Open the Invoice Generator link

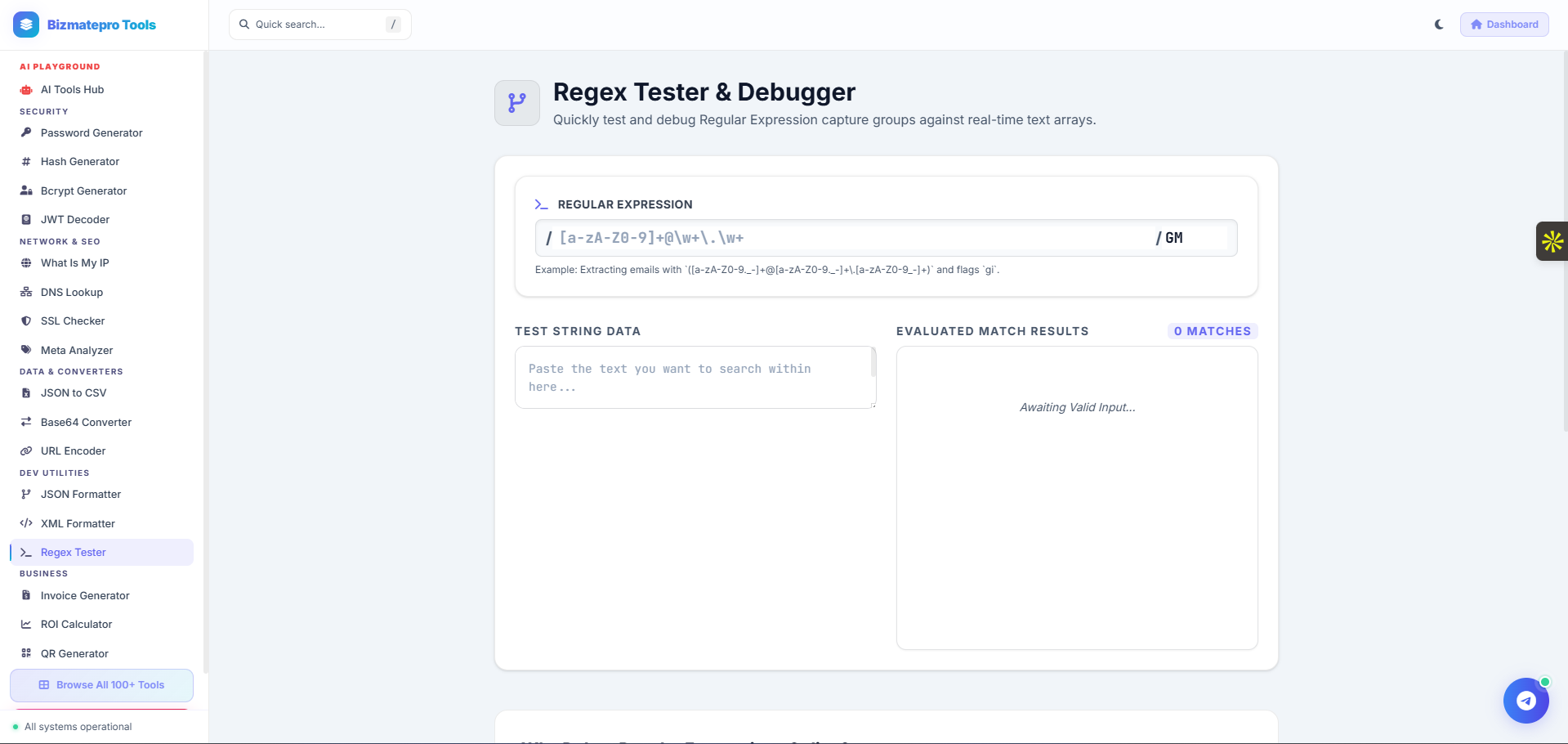pos(101,595)
